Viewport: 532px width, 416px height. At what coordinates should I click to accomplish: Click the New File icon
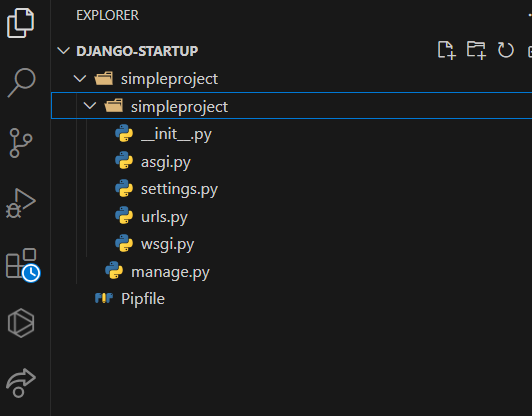point(446,51)
